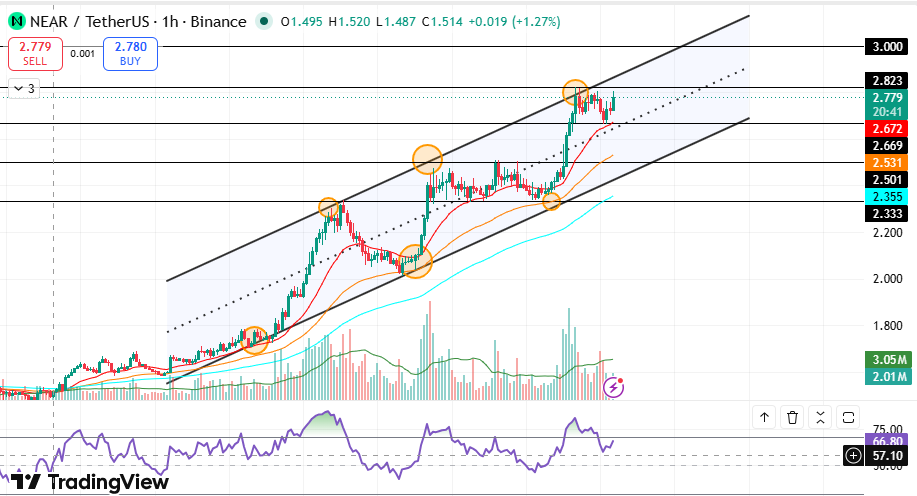Click the 2.000 price axis label

coord(887,278)
